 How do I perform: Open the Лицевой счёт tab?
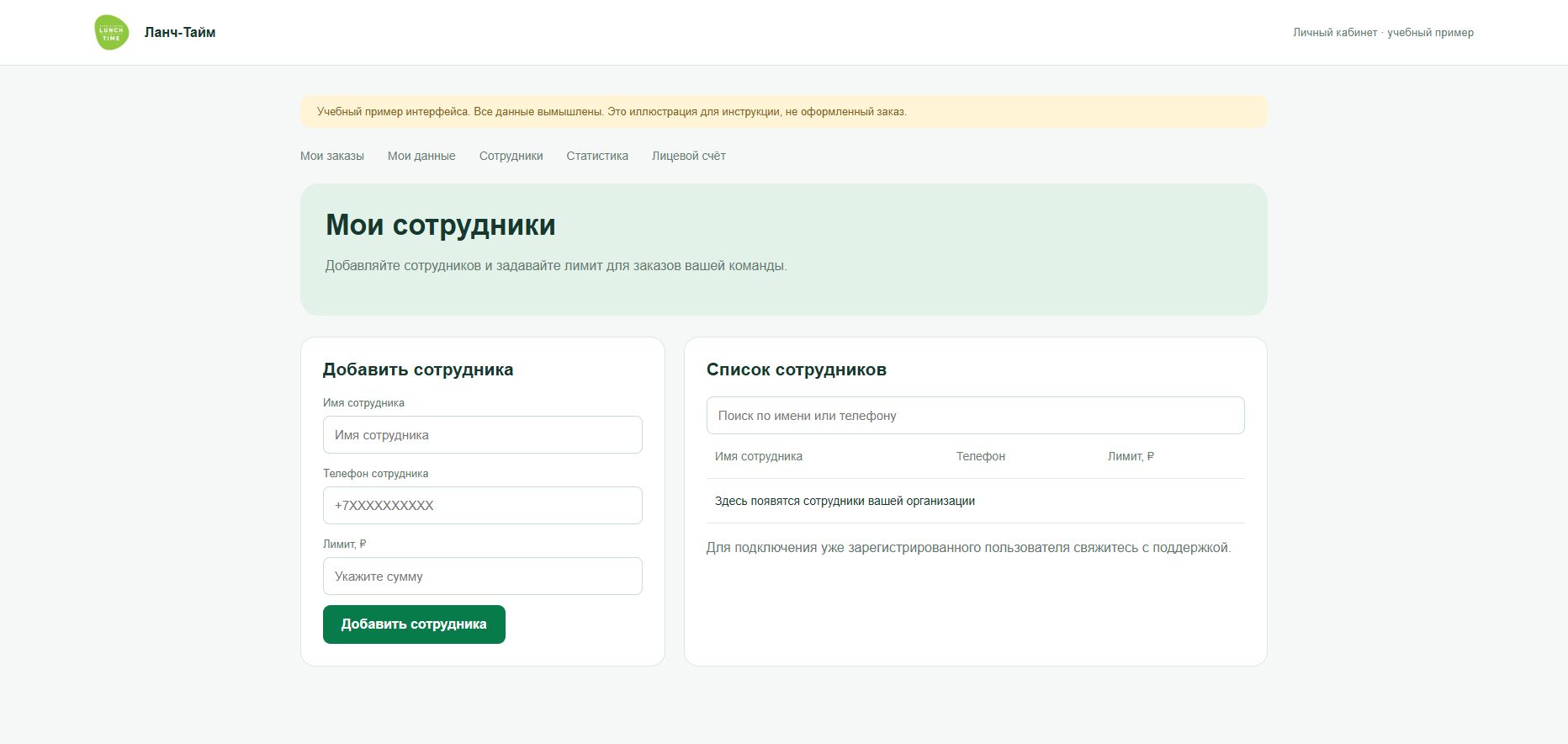coord(689,156)
